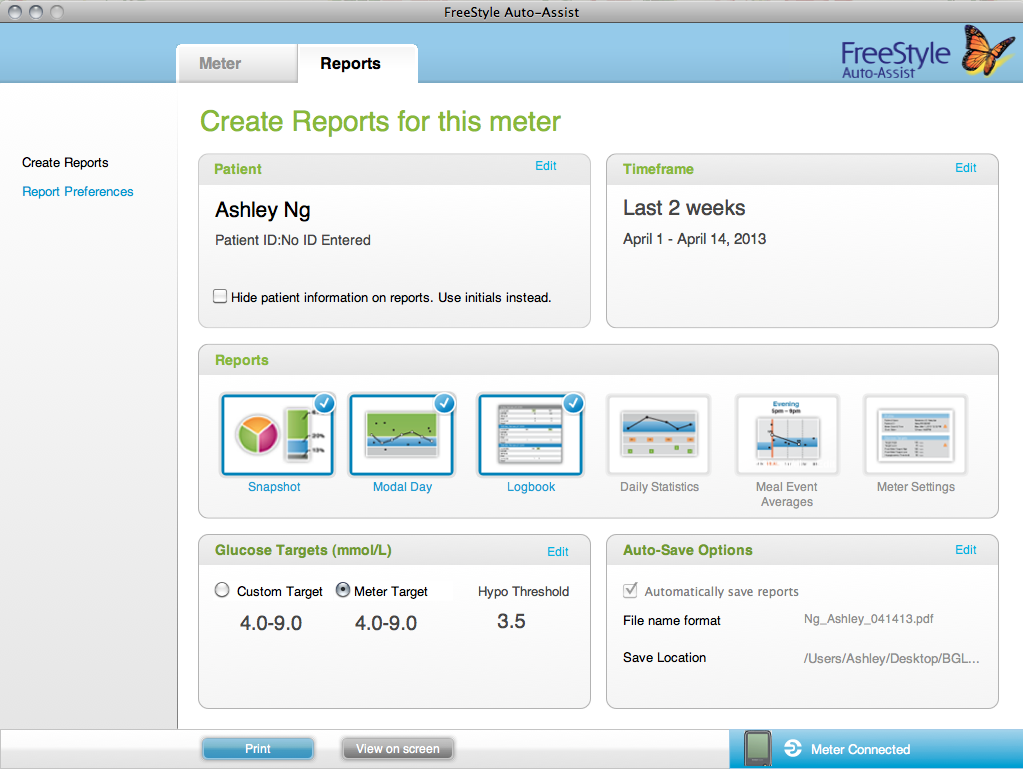The height and width of the screenshot is (769, 1023).
Task: Enable the Meter Settings report icon
Action: coord(915,435)
